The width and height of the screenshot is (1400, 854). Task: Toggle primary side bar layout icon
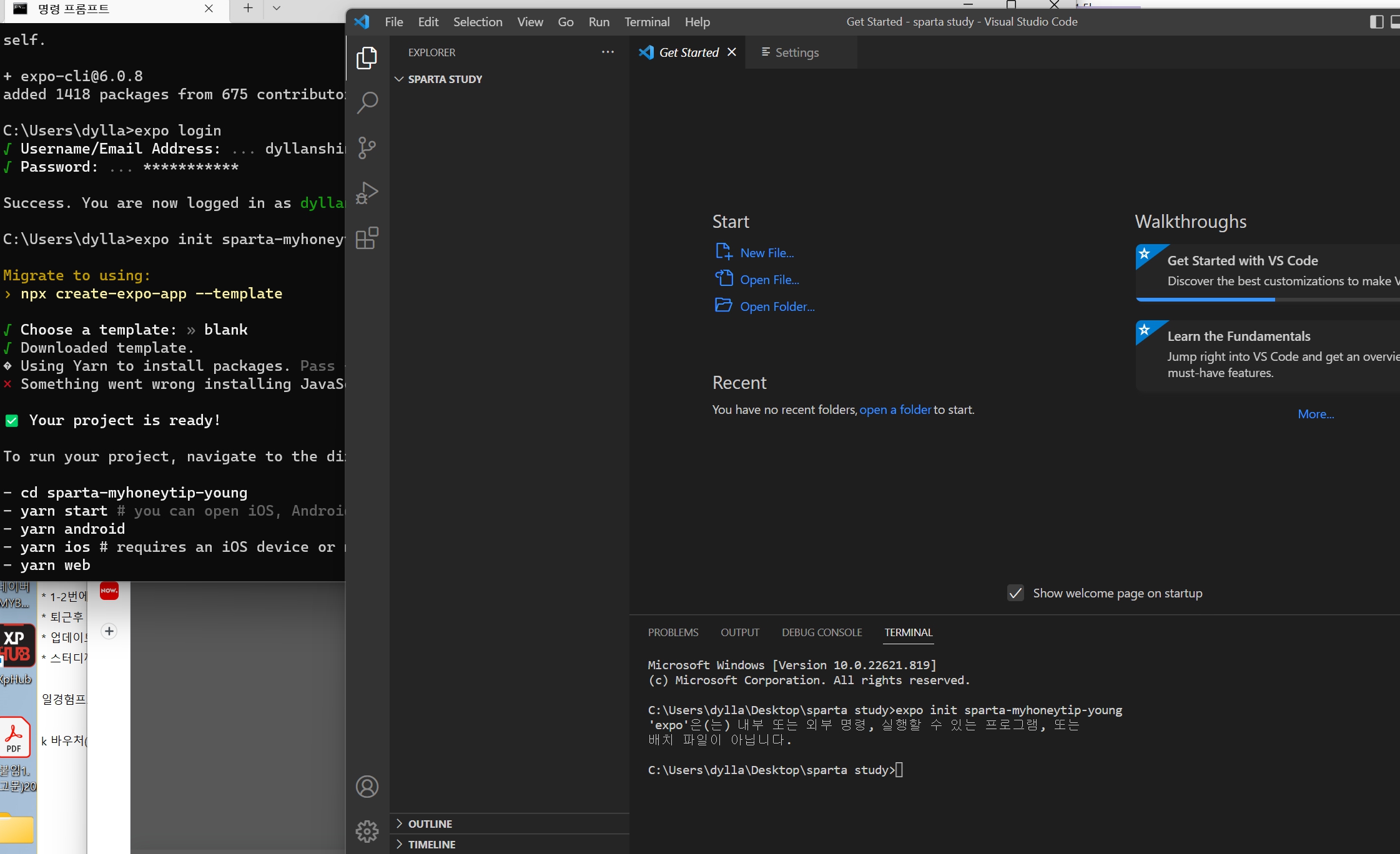1376,22
